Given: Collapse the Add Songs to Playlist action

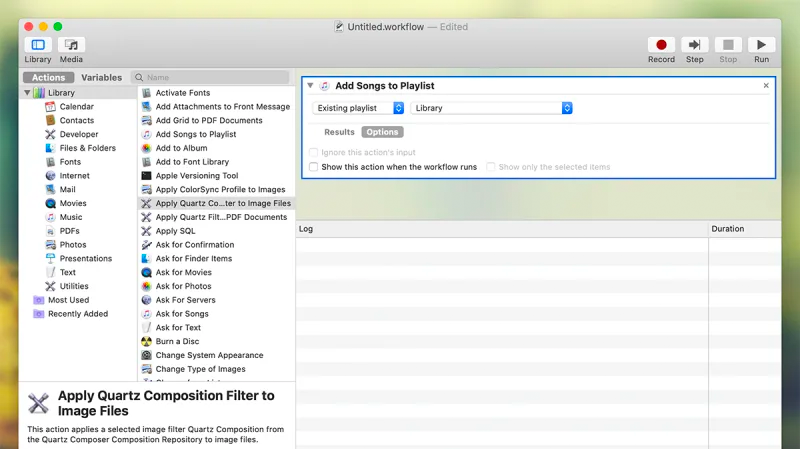Looking at the screenshot, I should (x=310, y=86).
